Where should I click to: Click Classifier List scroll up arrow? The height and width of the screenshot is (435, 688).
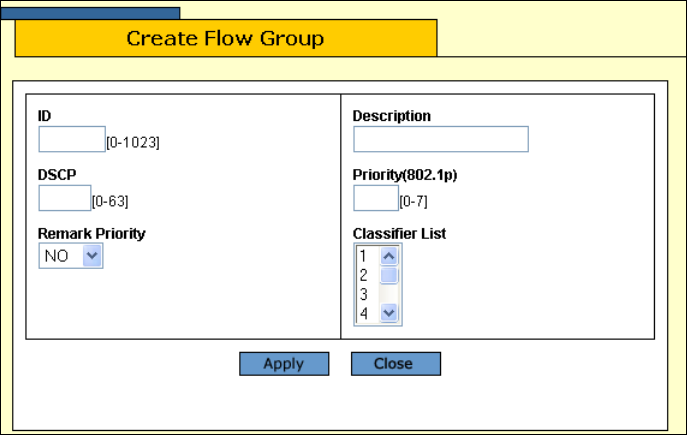pos(390,256)
